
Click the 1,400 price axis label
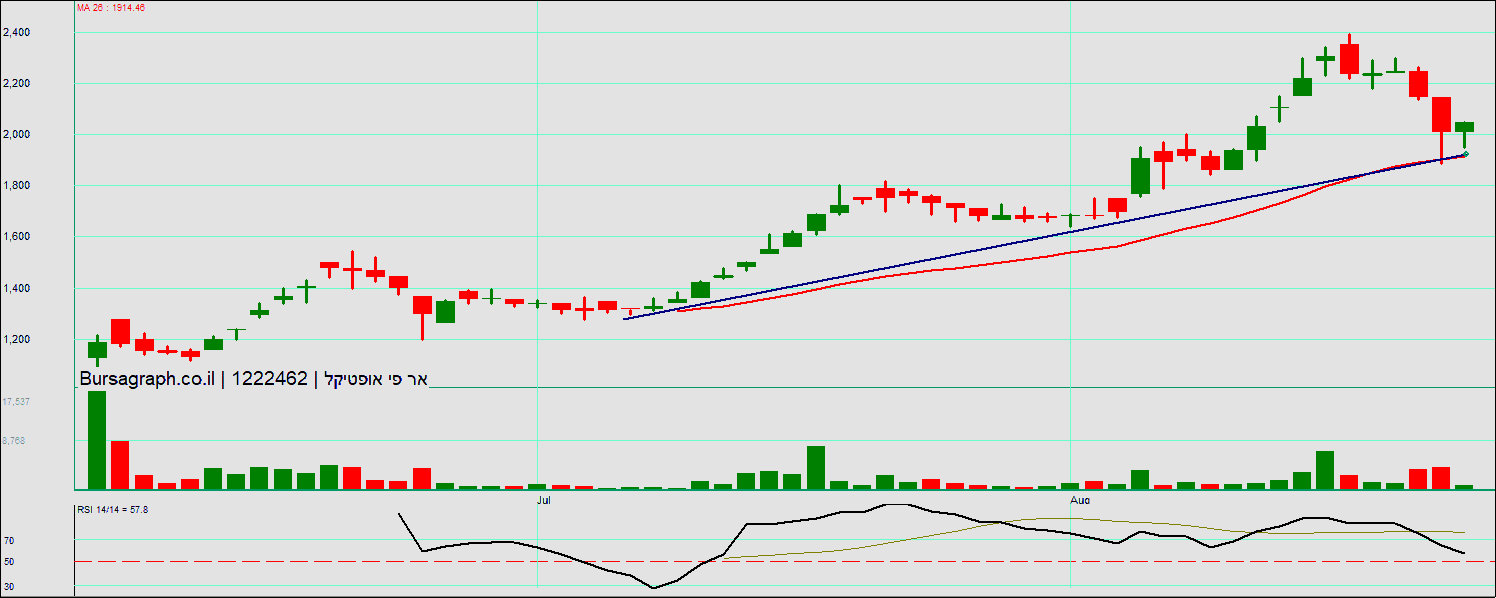coord(16,289)
